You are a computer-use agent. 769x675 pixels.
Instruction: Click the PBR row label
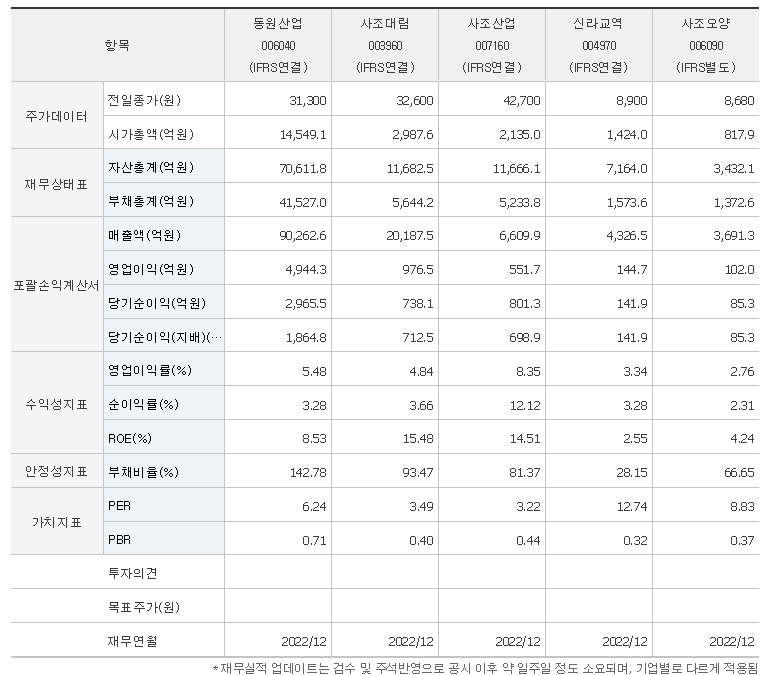pyautogui.click(x=119, y=540)
